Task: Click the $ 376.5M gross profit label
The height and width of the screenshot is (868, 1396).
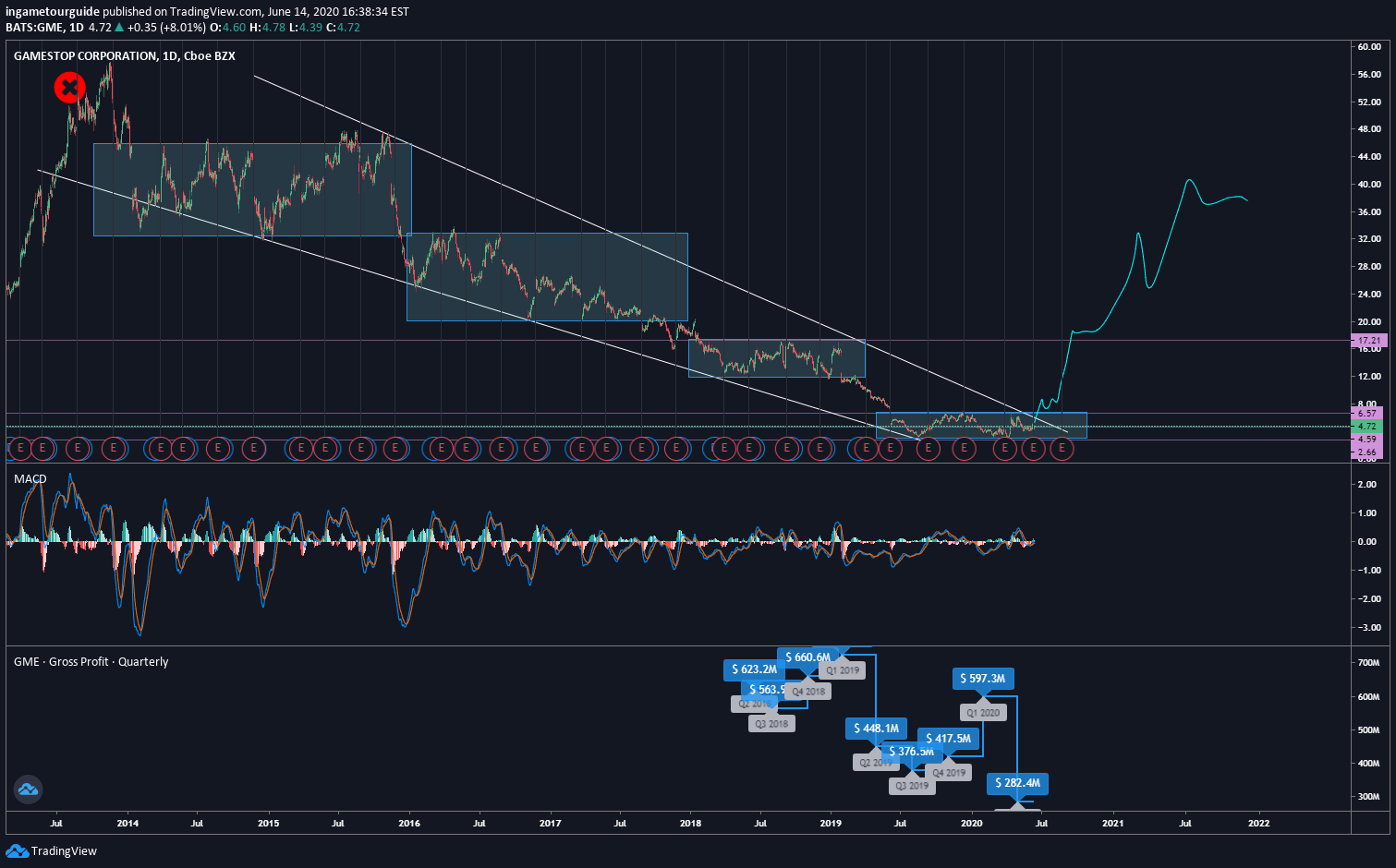Action: [x=911, y=752]
